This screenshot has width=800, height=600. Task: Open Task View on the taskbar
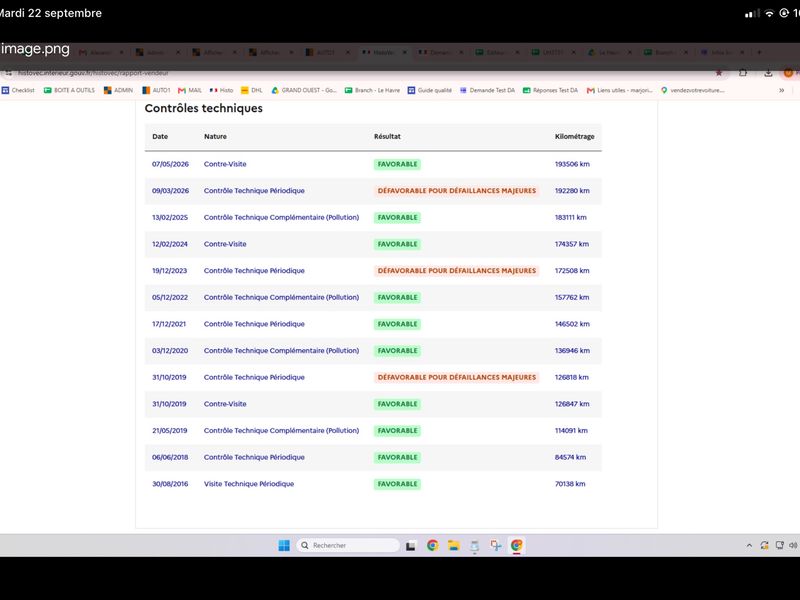coord(411,545)
